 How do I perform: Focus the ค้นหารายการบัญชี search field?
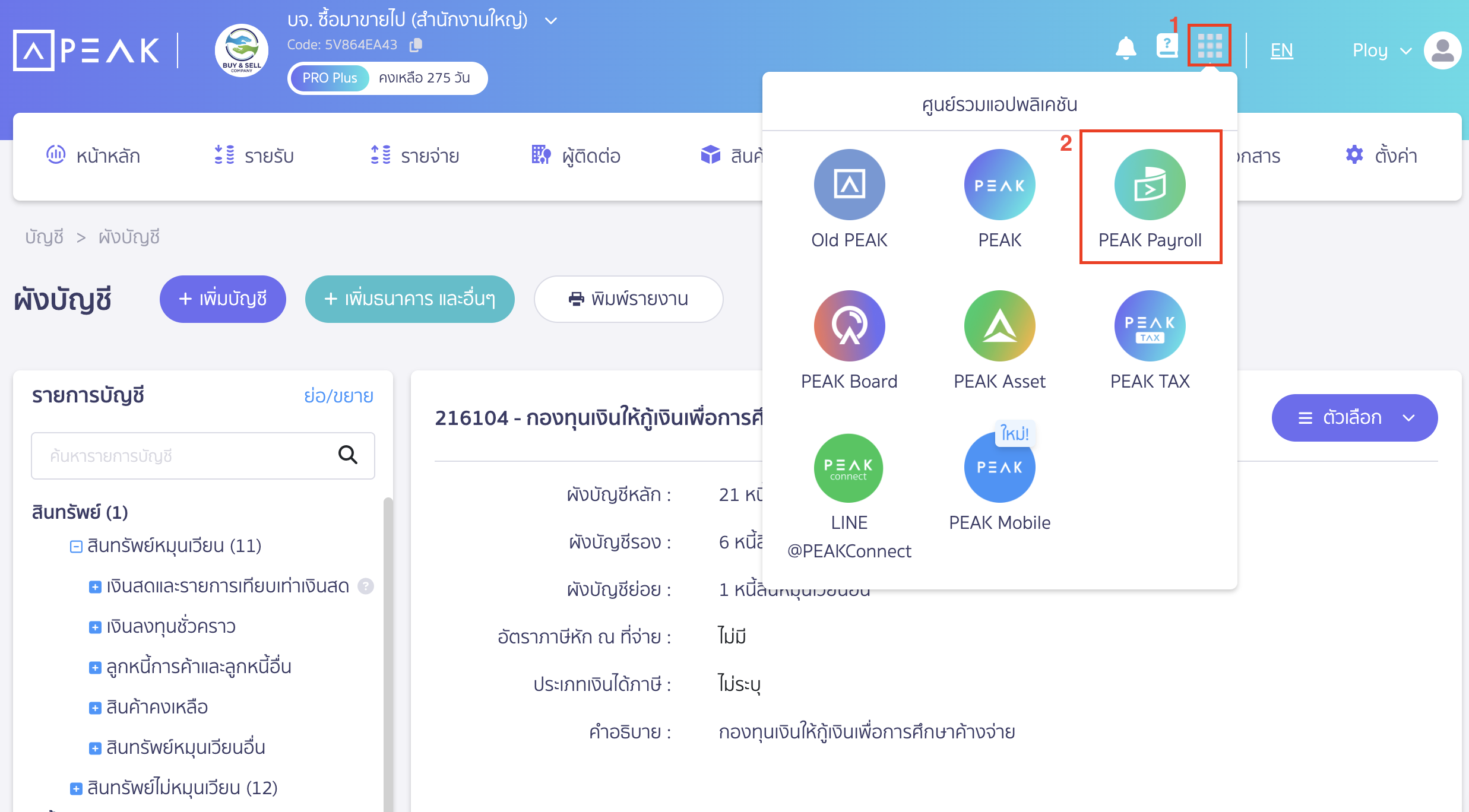pos(203,455)
